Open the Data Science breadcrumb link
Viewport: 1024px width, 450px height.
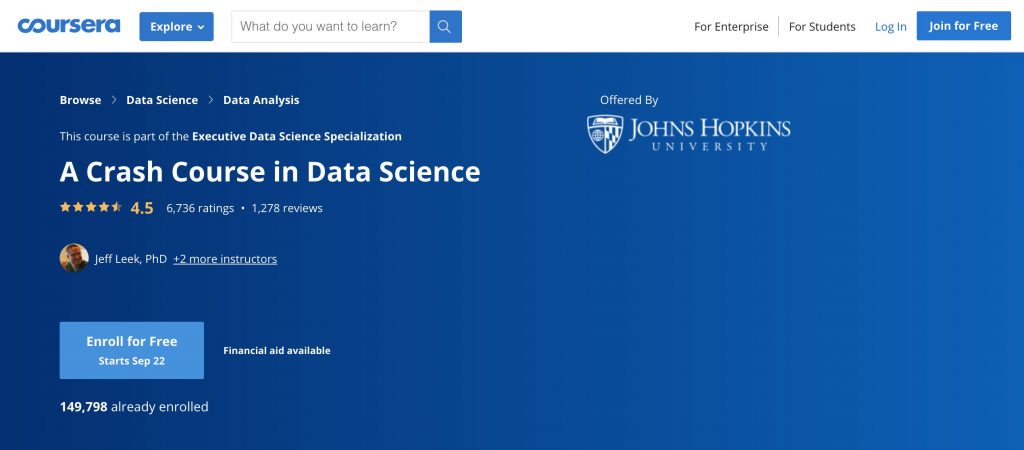point(162,100)
